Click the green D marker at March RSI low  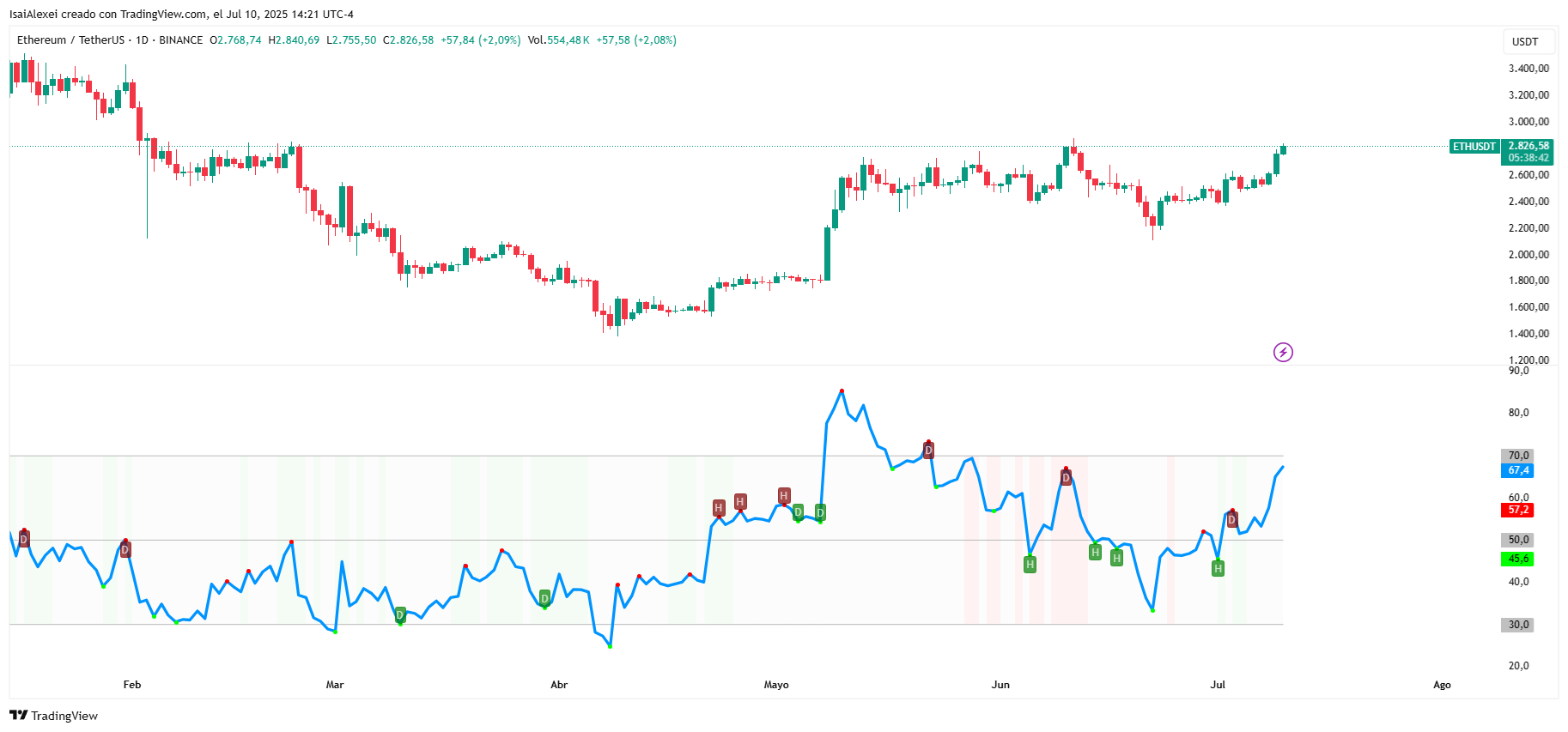click(400, 615)
